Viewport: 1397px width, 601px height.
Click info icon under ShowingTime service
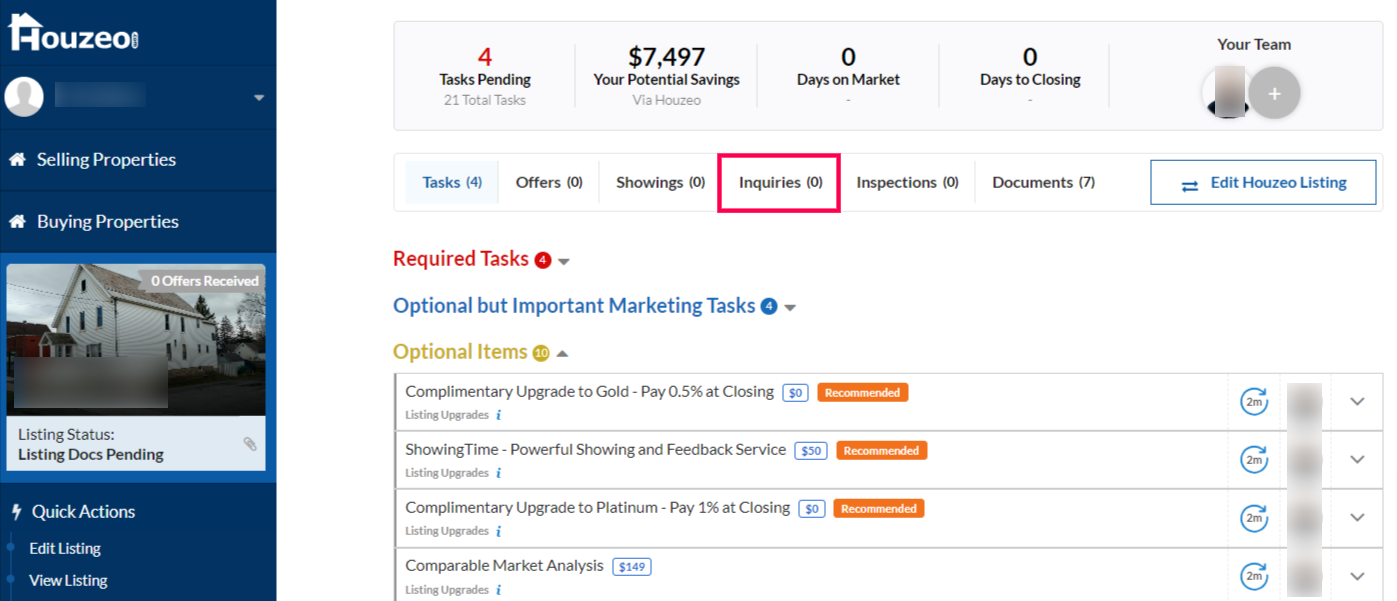click(x=498, y=473)
